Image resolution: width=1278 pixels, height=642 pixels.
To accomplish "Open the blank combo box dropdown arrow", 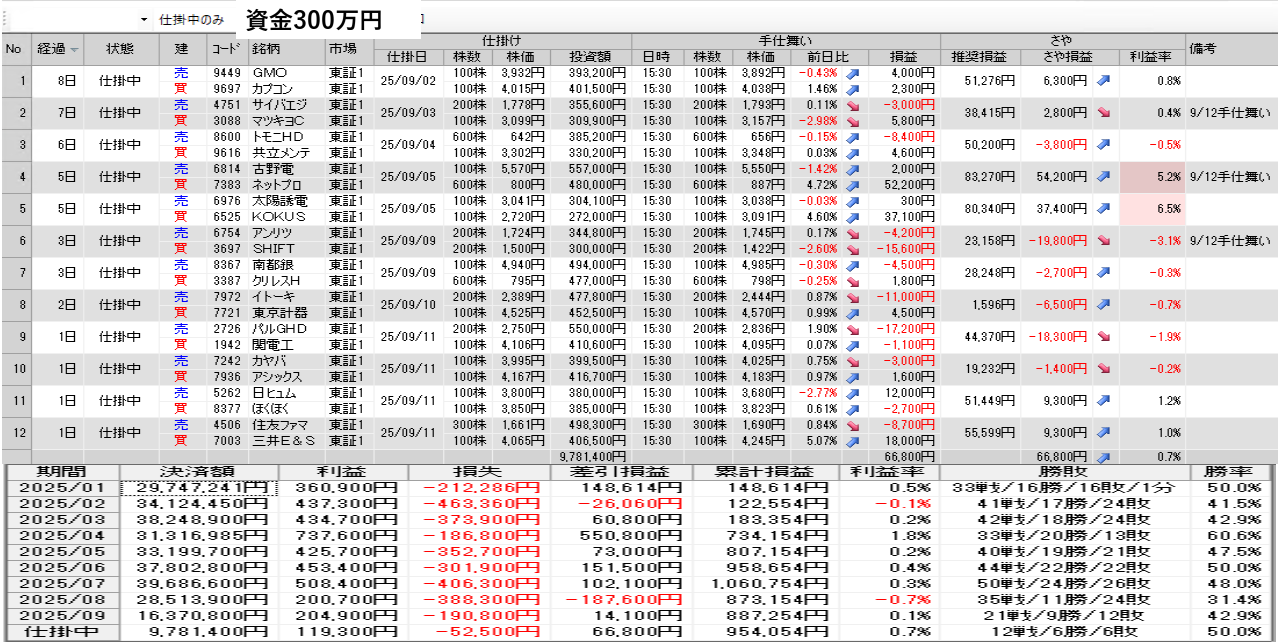I will pos(143,20).
